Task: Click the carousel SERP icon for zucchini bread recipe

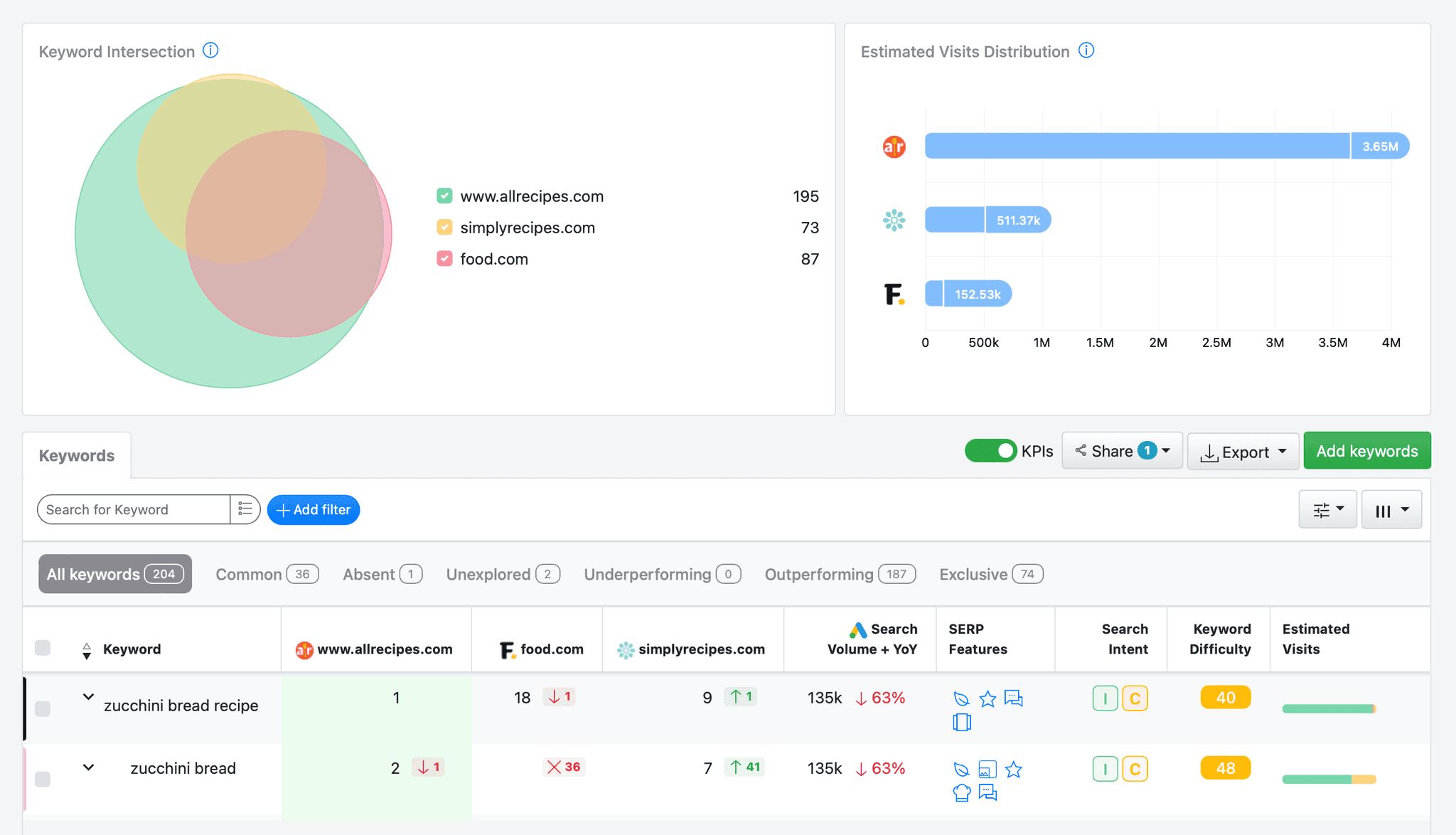Action: 961,722
